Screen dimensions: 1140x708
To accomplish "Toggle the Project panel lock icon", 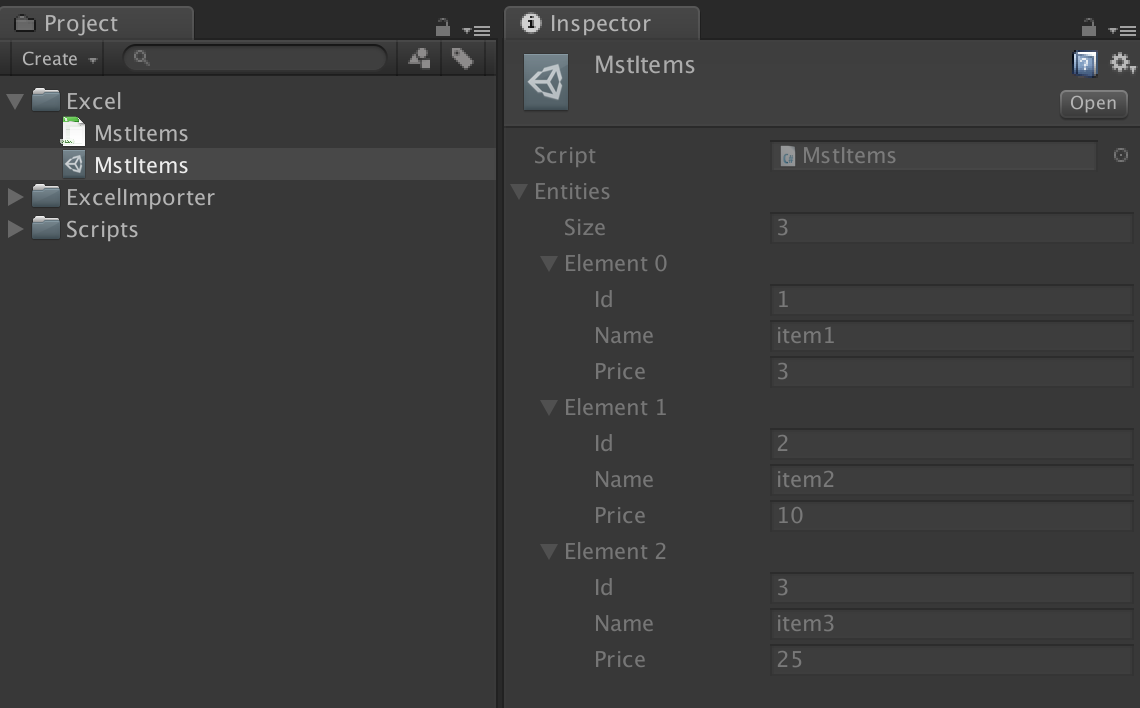I will 441,29.
